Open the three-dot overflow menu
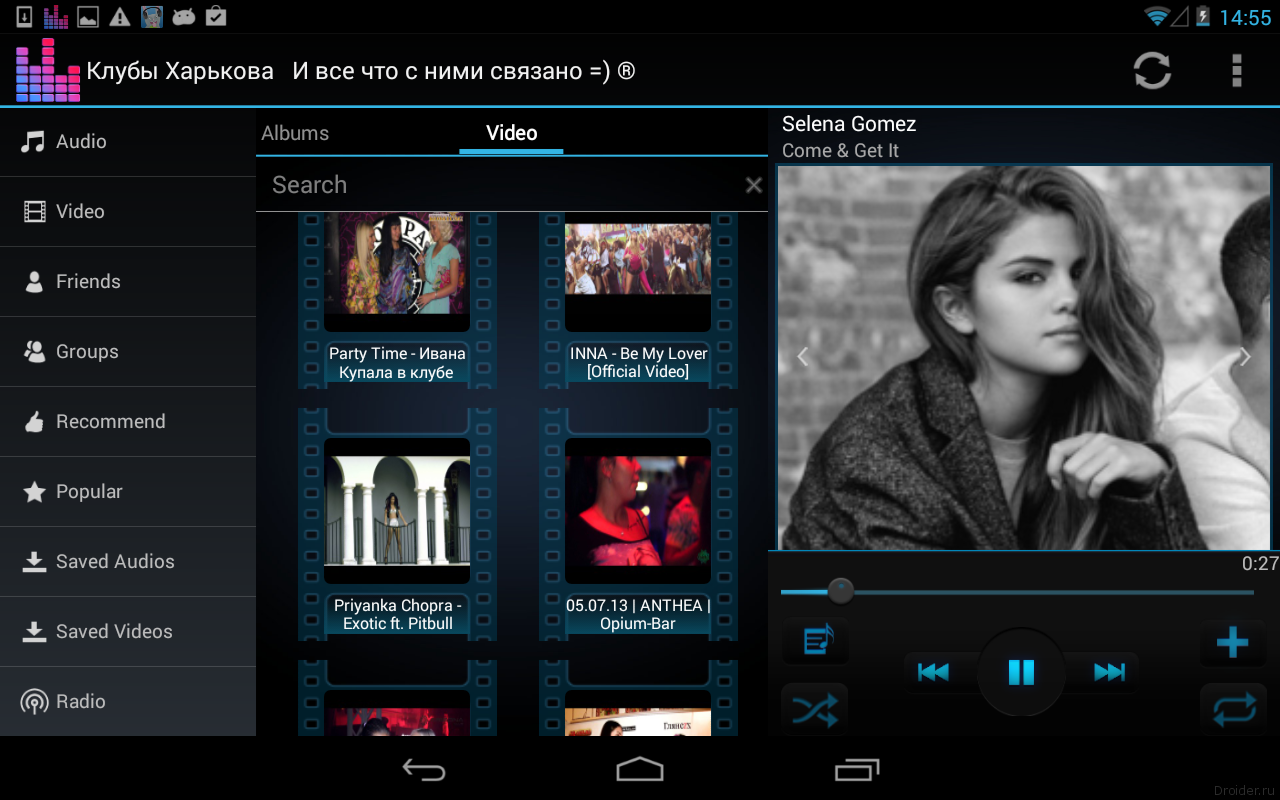Viewport: 1280px width, 800px height. pyautogui.click(x=1237, y=71)
